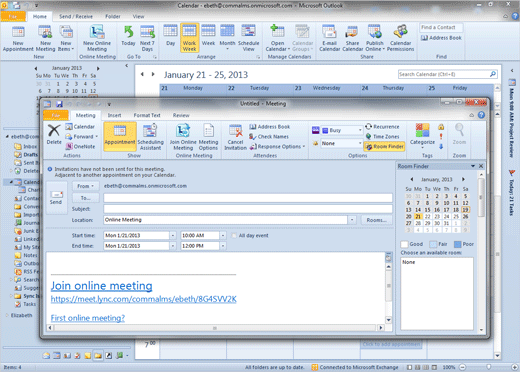This screenshot has height=372, width=520.
Task: Expand Response Options dropdown
Action: (x=277, y=146)
